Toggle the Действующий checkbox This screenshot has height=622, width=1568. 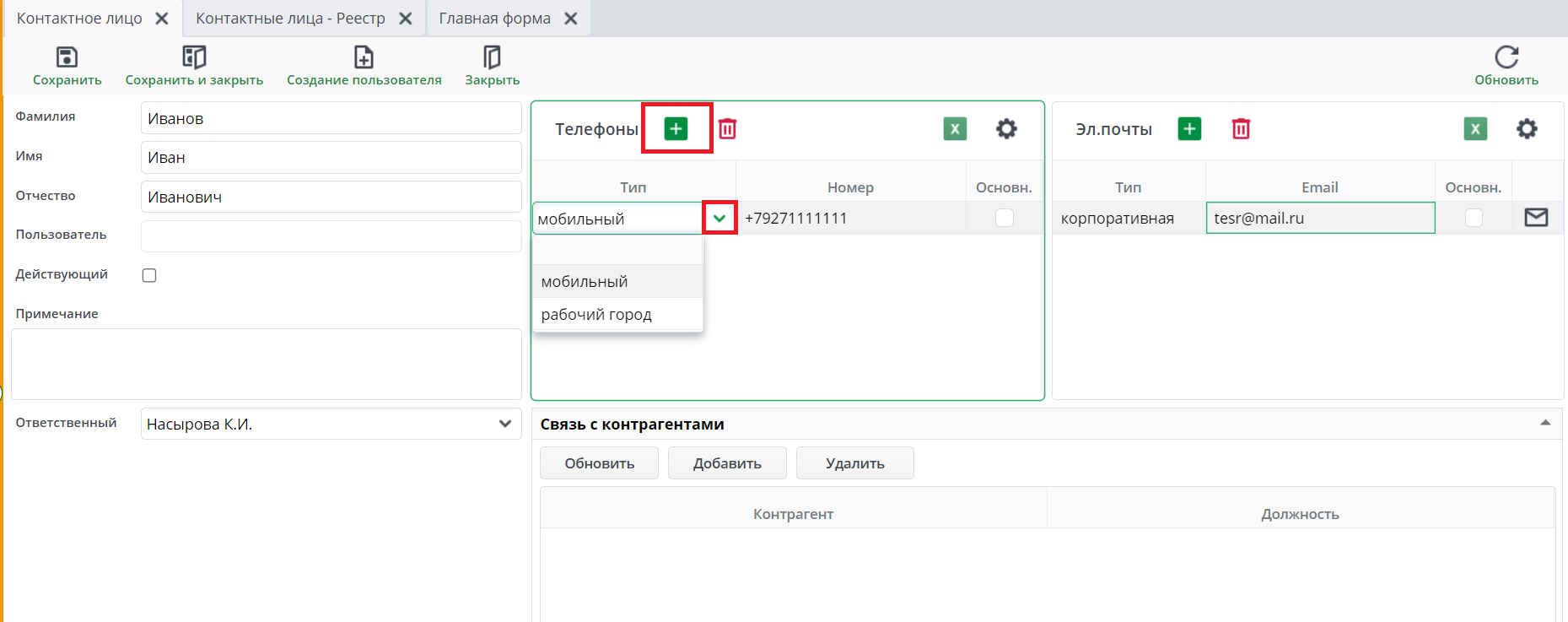(149, 275)
